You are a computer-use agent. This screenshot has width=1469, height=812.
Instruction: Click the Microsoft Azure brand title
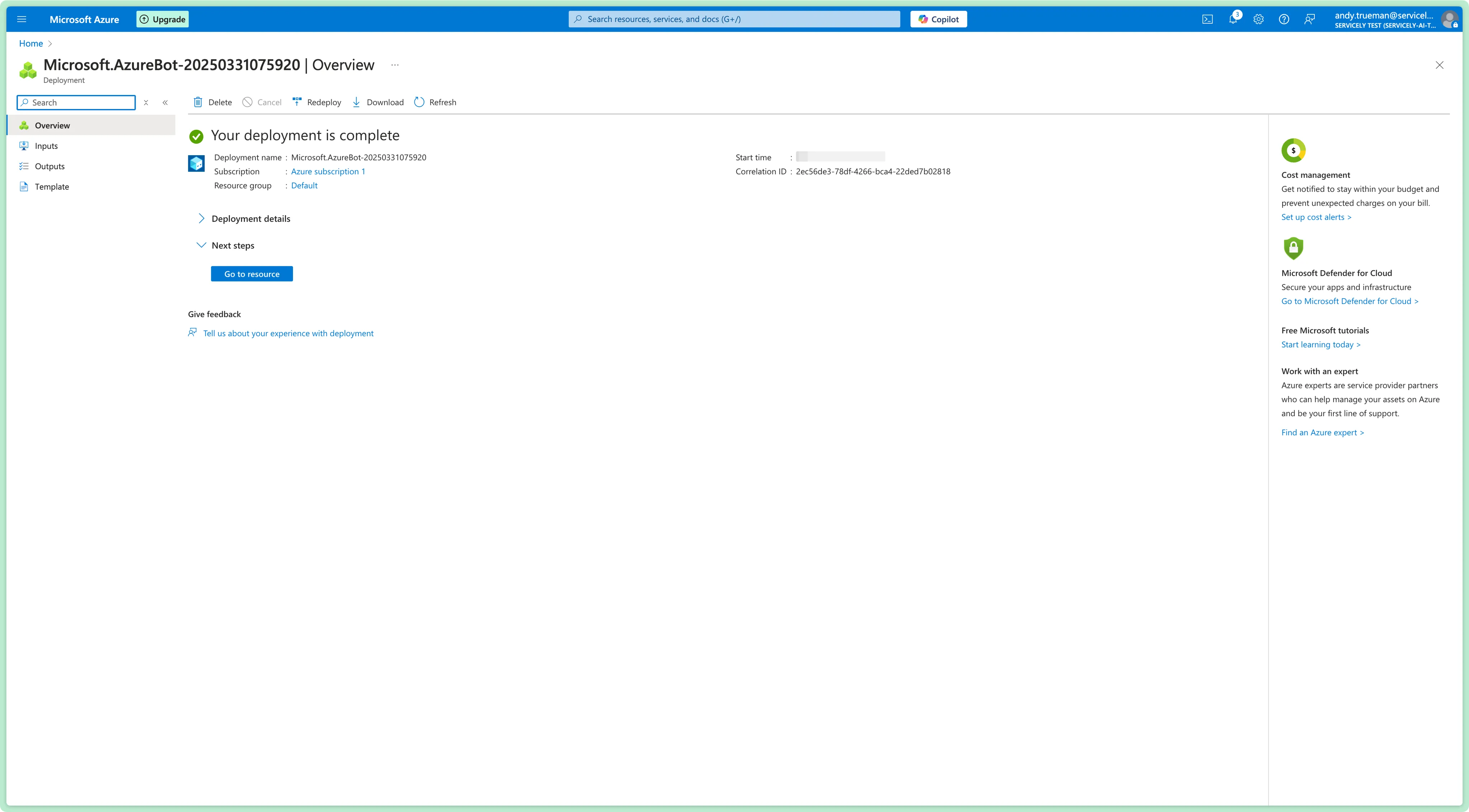(84, 19)
